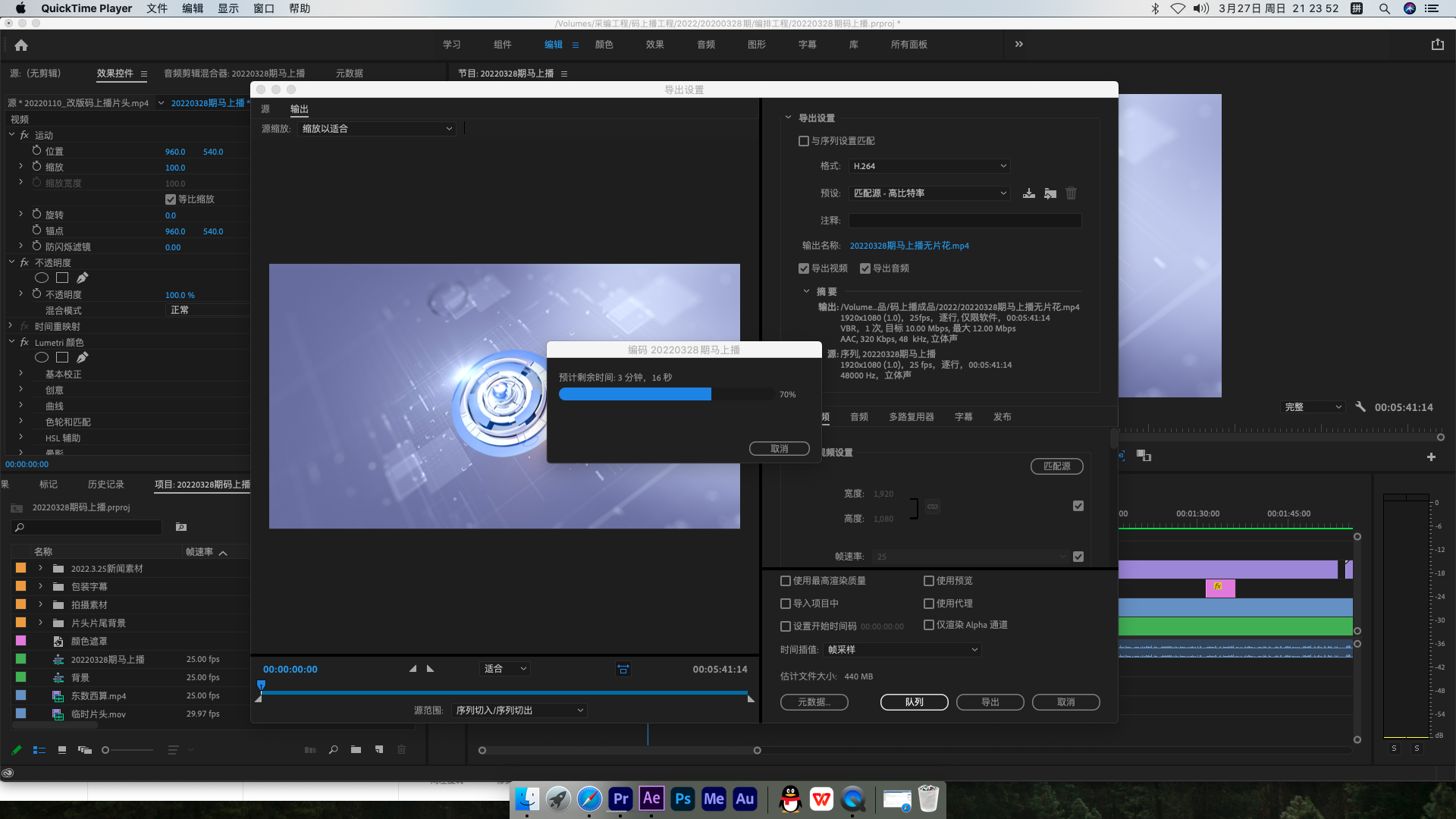Image resolution: width=1456 pixels, height=819 pixels.
Task: Click the rotation stopwatch icon
Action: pos(36,215)
